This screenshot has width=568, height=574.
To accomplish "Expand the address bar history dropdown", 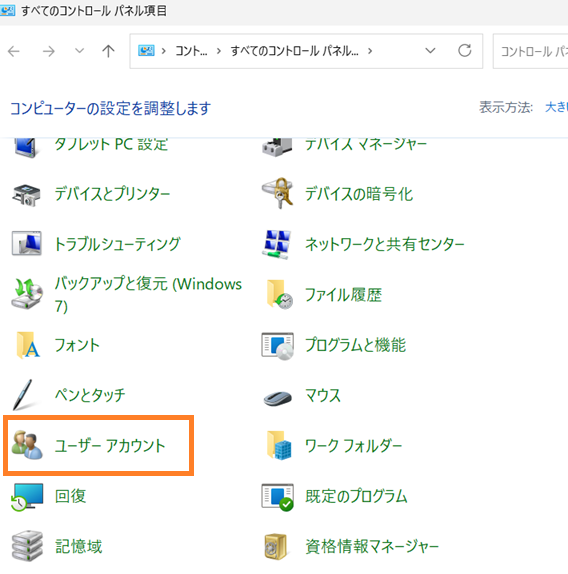I will pos(430,51).
